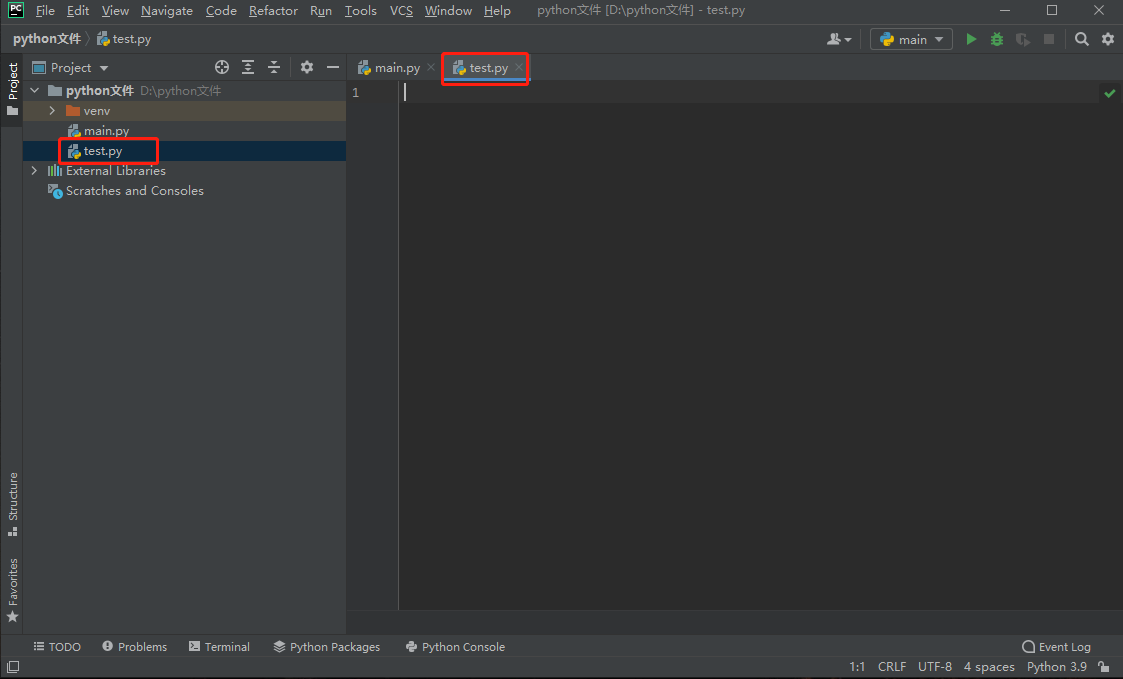1123x679 pixels.
Task: Toggle the Favorites tool window sidebar button
Action: tap(12, 589)
